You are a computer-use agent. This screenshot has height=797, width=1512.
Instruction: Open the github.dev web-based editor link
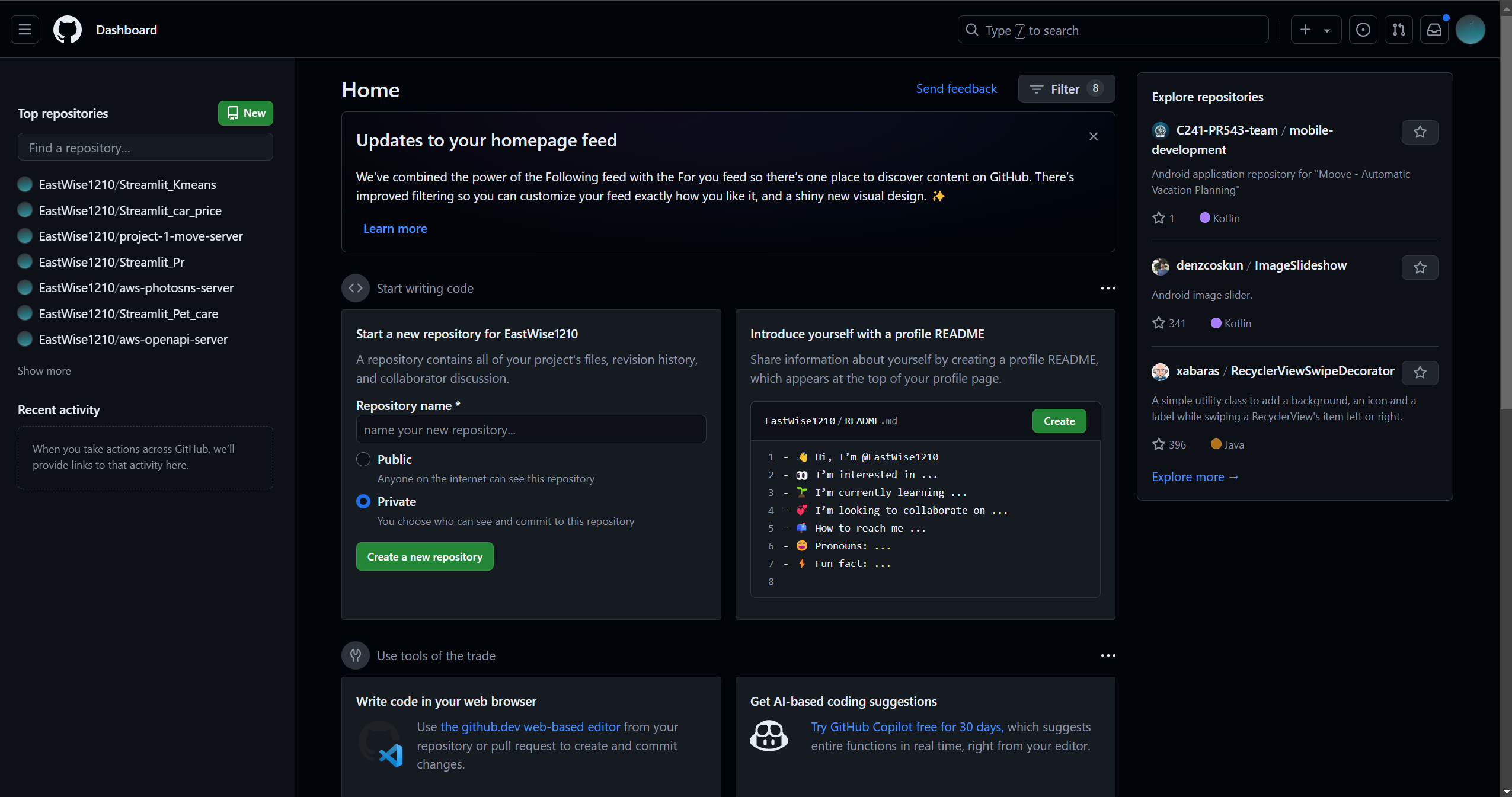[x=530, y=726]
